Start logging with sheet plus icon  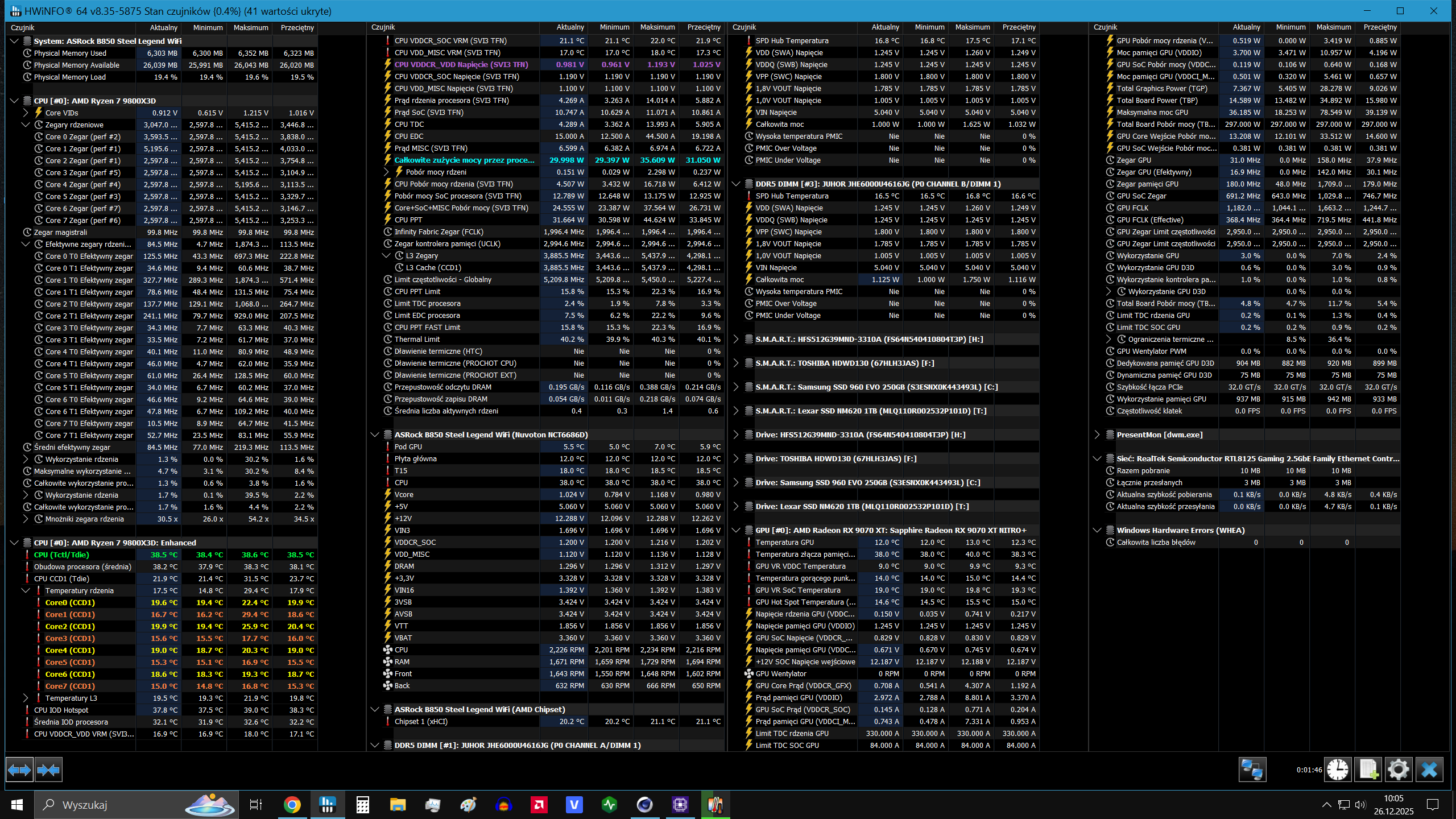[x=1368, y=770]
